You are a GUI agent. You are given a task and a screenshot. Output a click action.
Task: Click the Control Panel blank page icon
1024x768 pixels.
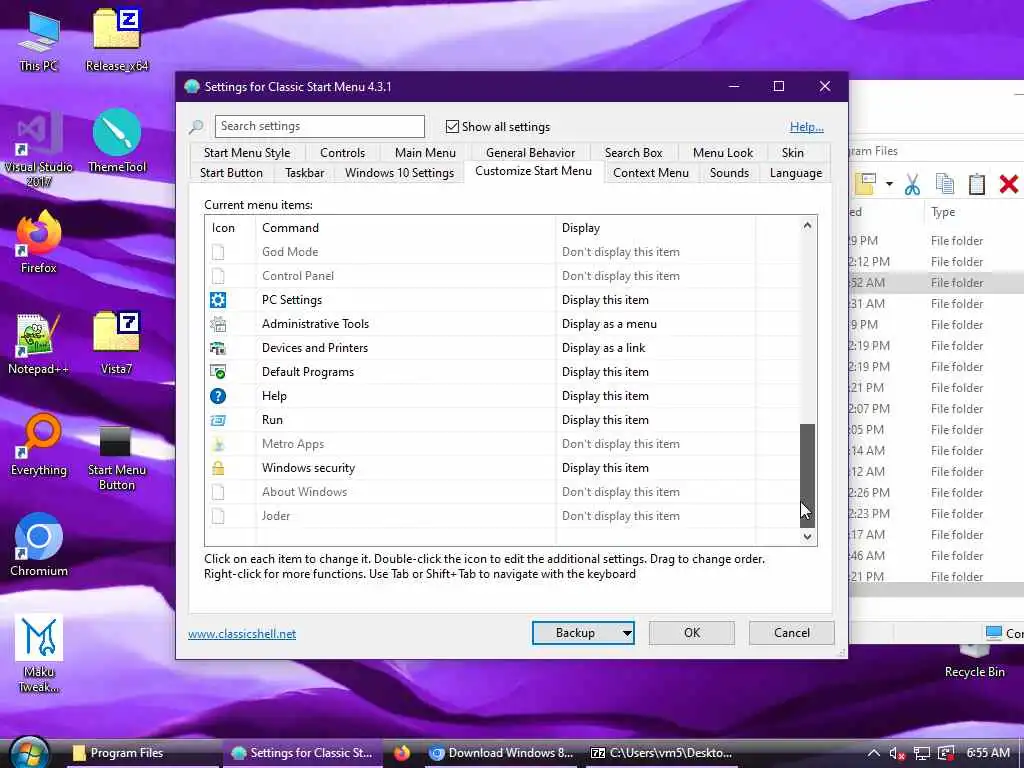click(x=217, y=276)
